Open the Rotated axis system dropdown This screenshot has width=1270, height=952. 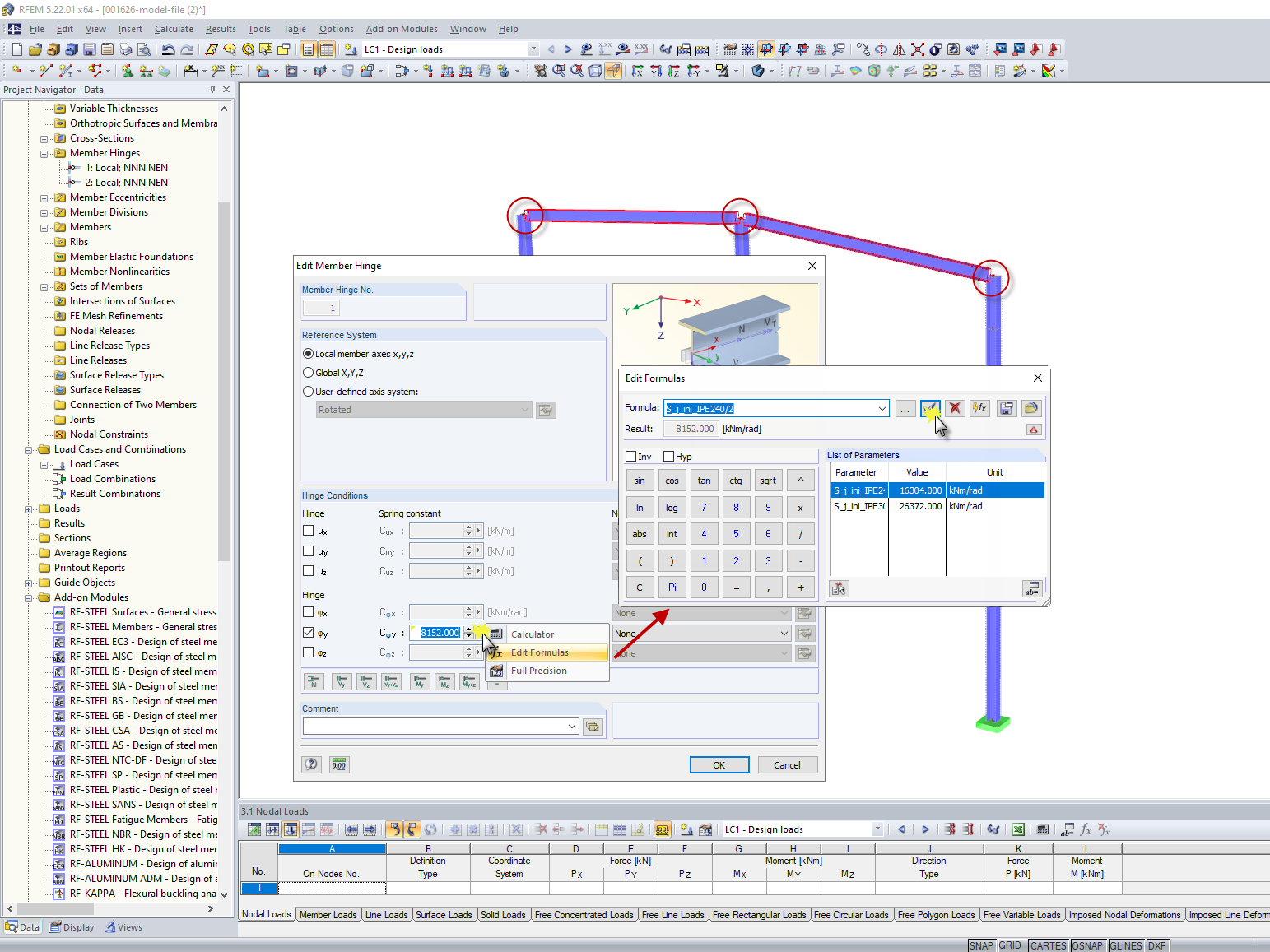pos(526,409)
